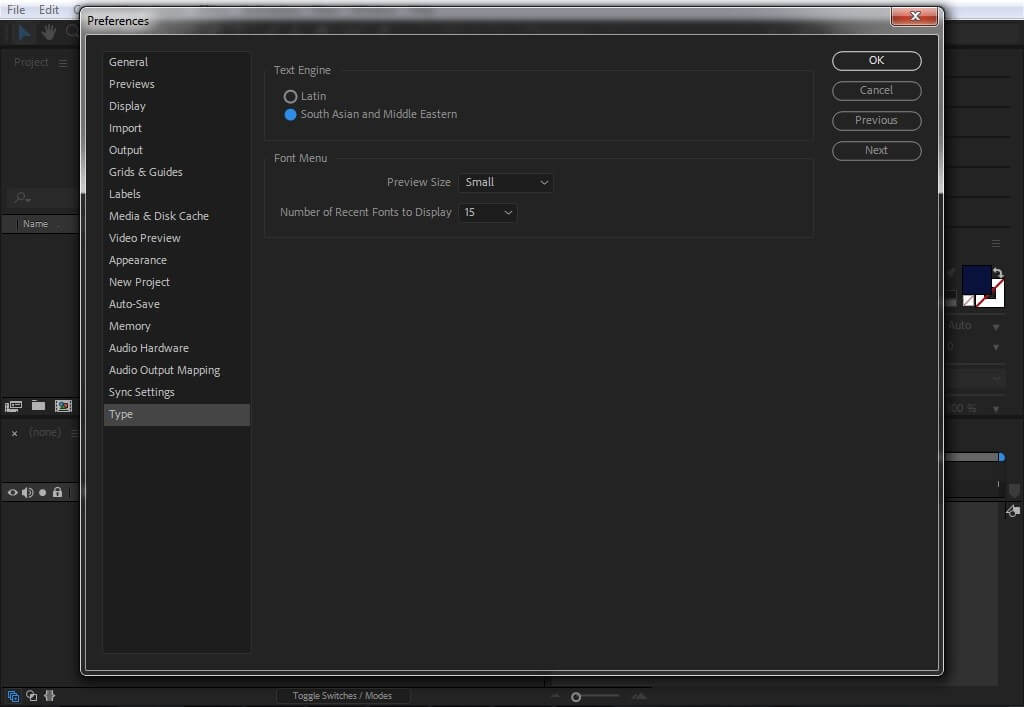The width and height of the screenshot is (1024, 707).
Task: Expand the Transfer Controls pane icon
Action: 31,697
